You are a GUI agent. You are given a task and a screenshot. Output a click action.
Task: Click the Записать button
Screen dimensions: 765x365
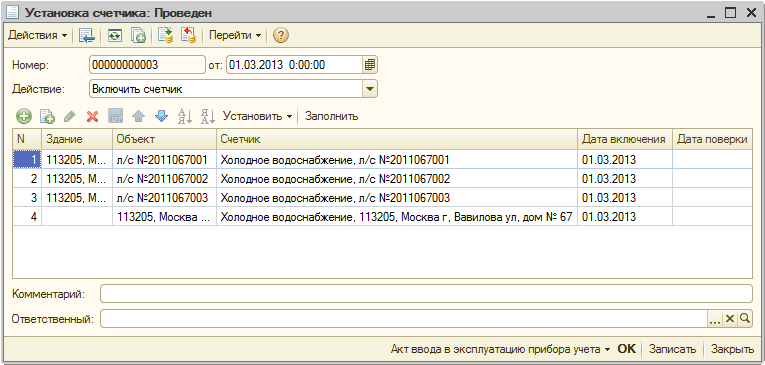click(672, 349)
